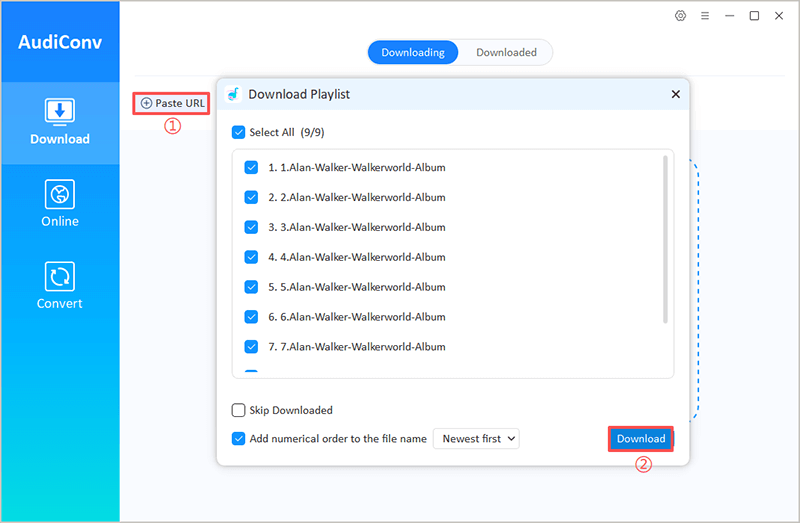
Task: Close the Download Playlist dialog
Action: [x=676, y=94]
